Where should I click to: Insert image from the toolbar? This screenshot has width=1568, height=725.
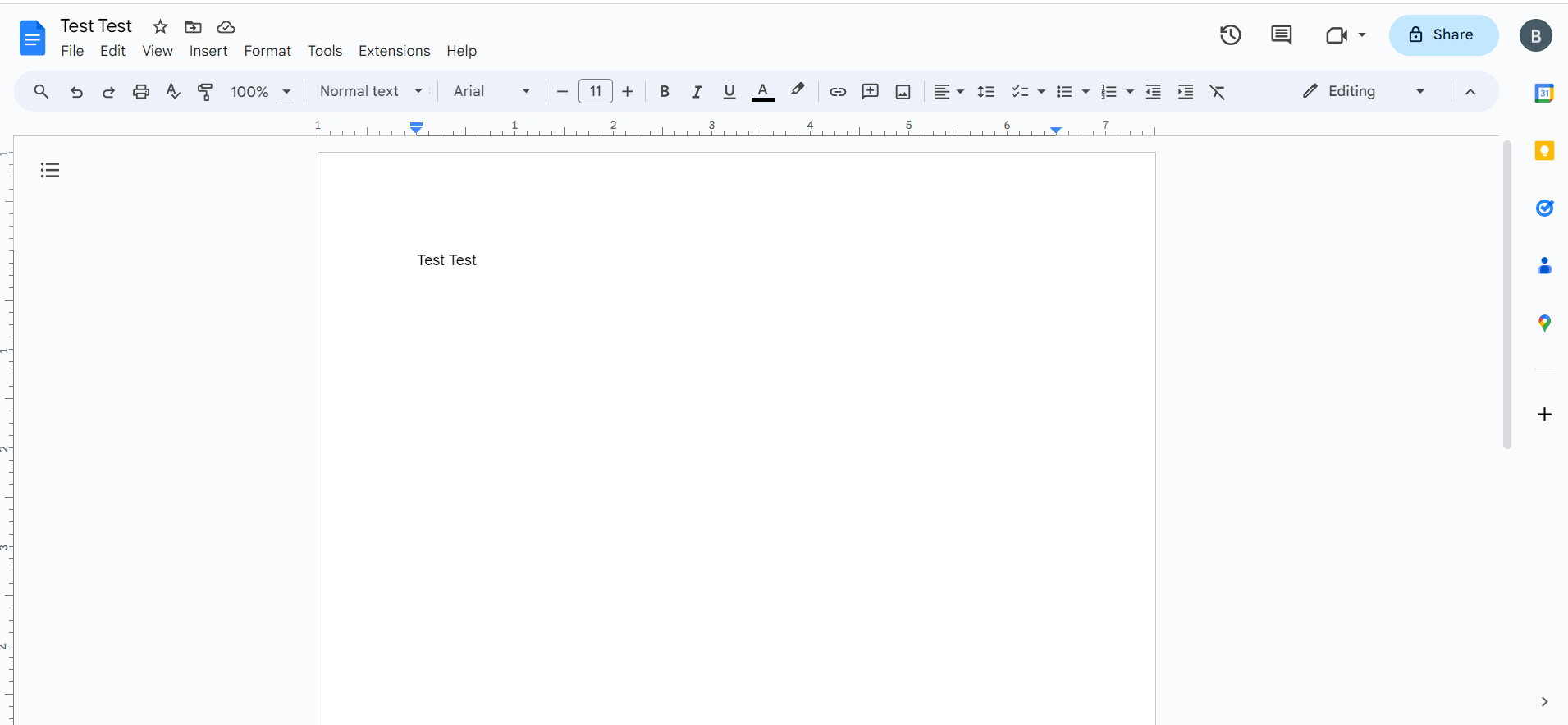[x=903, y=91]
